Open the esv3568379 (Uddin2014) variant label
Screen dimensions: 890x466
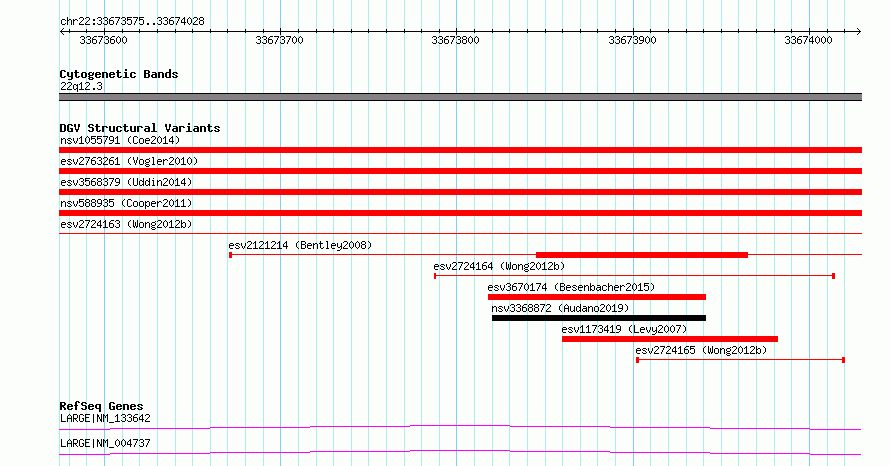click(x=126, y=182)
